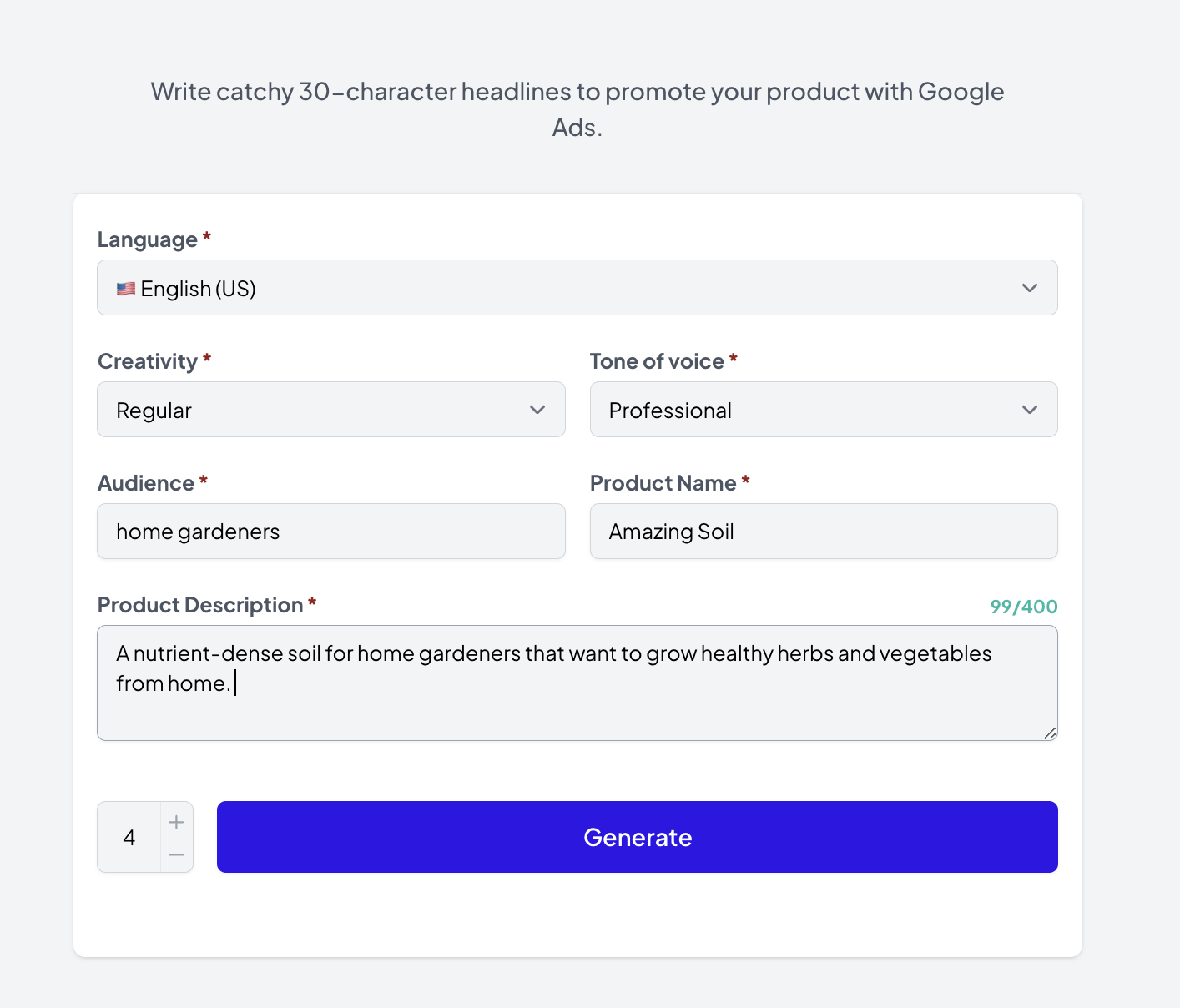Image resolution: width=1180 pixels, height=1008 pixels.
Task: Open the Creativity dropdown set to Regular
Action: [x=330, y=410]
